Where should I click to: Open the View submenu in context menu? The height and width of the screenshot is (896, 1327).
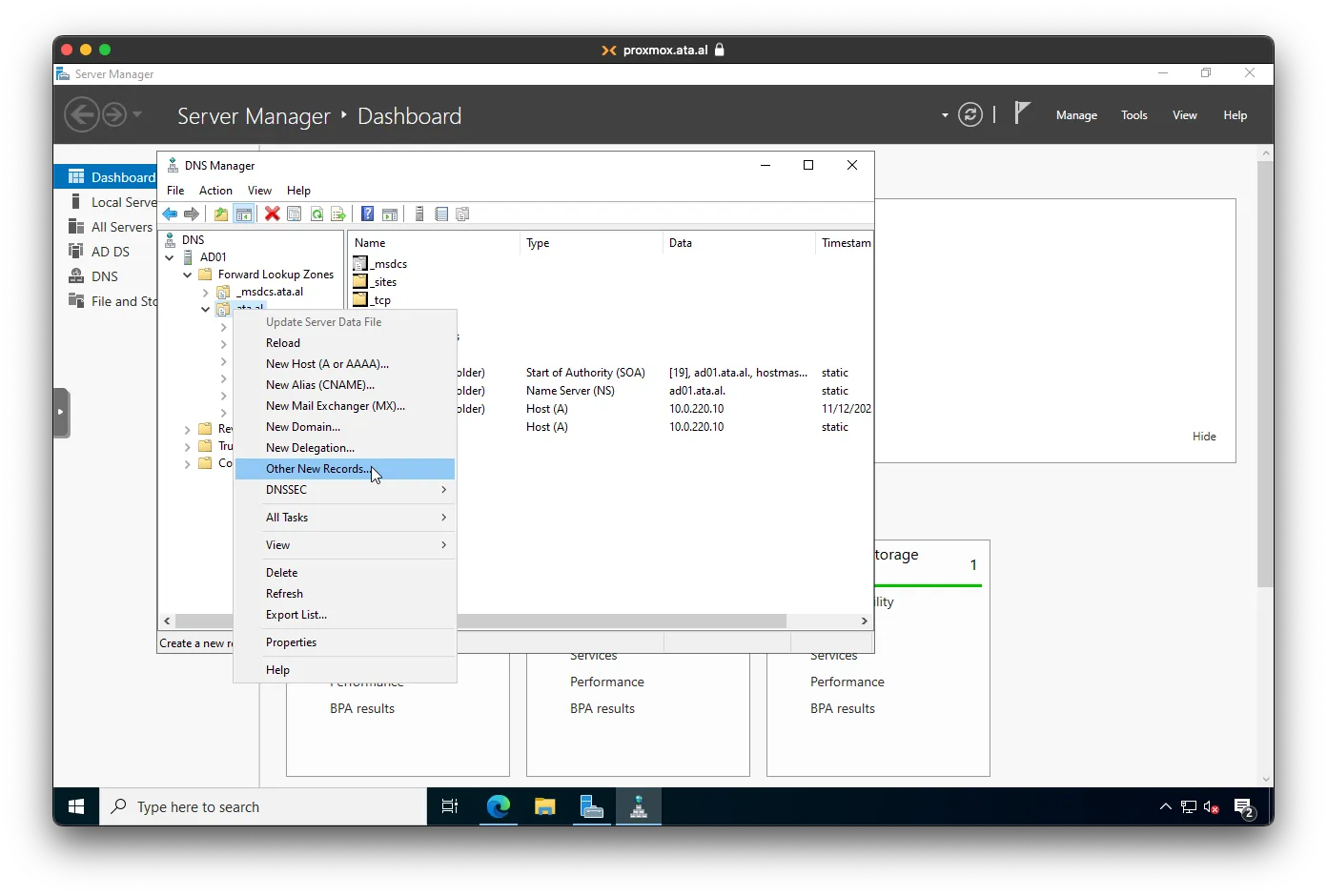point(345,545)
